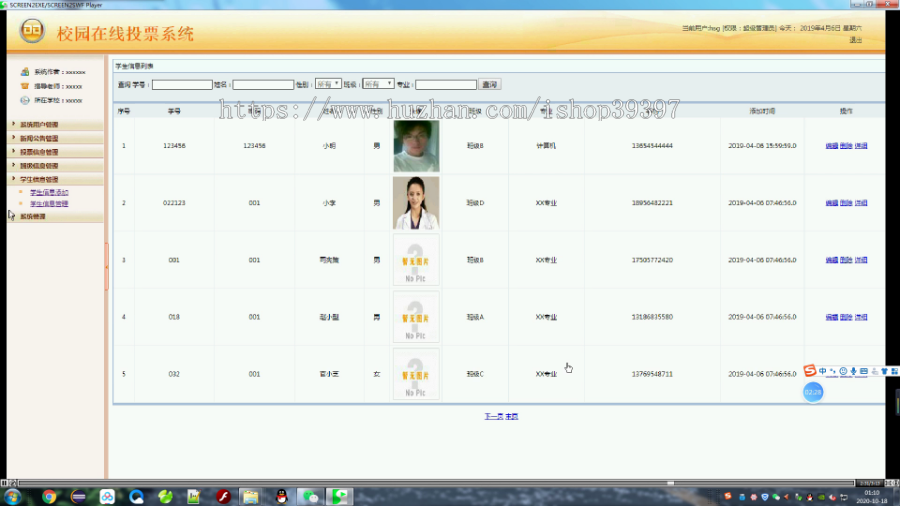Open the 性别 gender dropdown filter

click(x=328, y=84)
